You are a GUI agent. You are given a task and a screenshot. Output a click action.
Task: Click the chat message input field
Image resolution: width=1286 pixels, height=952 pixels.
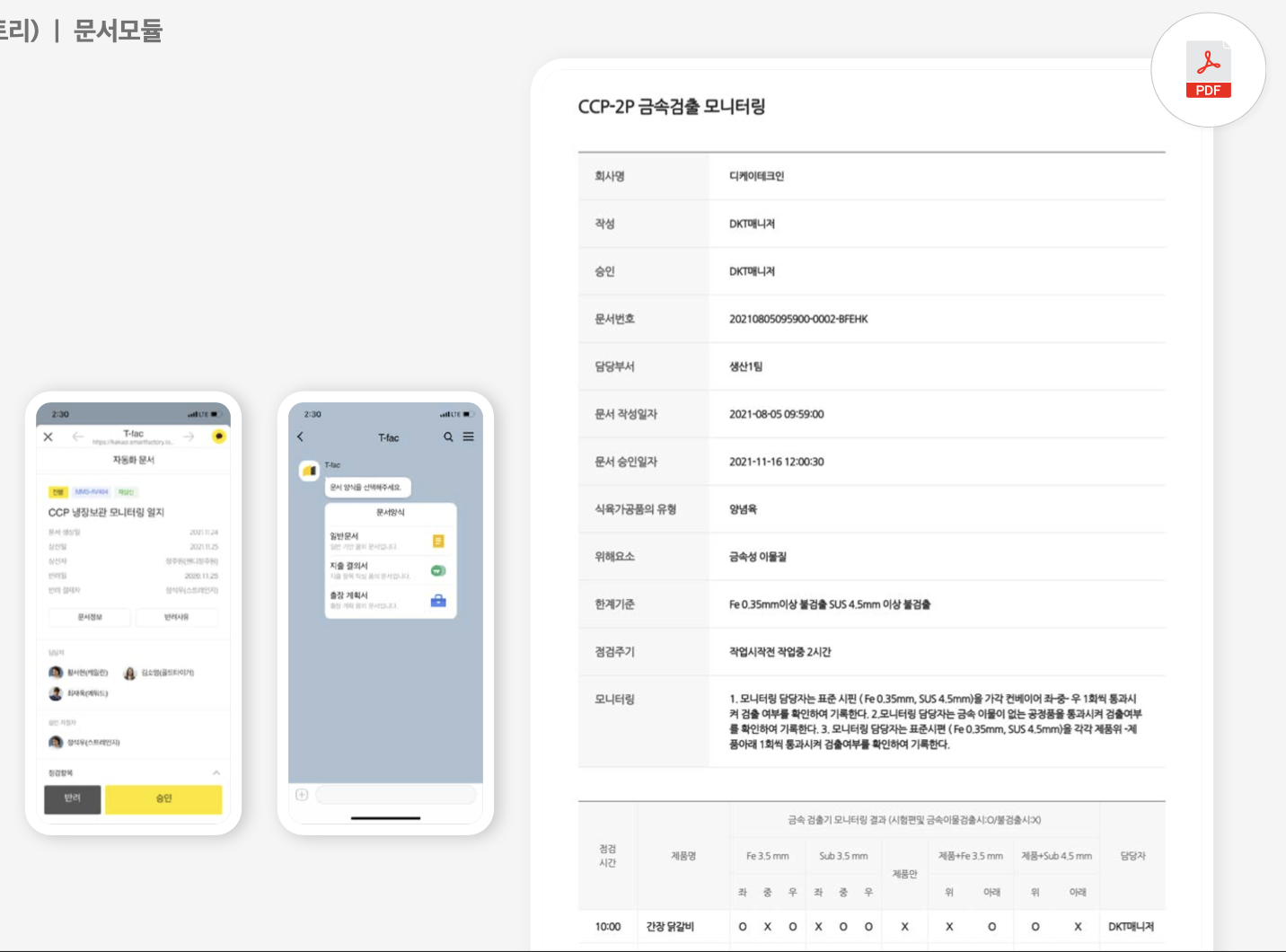[x=396, y=795]
